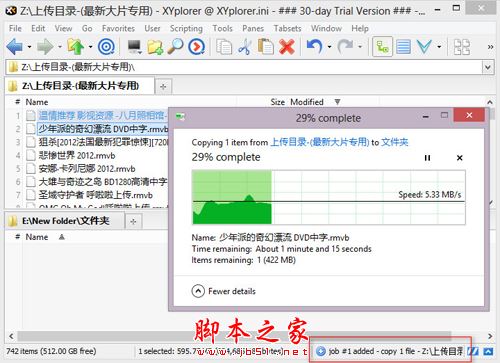Screen dimensions: 500x363
Task: Select the E:\New Folder\文件夹 tab
Action: tap(64, 221)
